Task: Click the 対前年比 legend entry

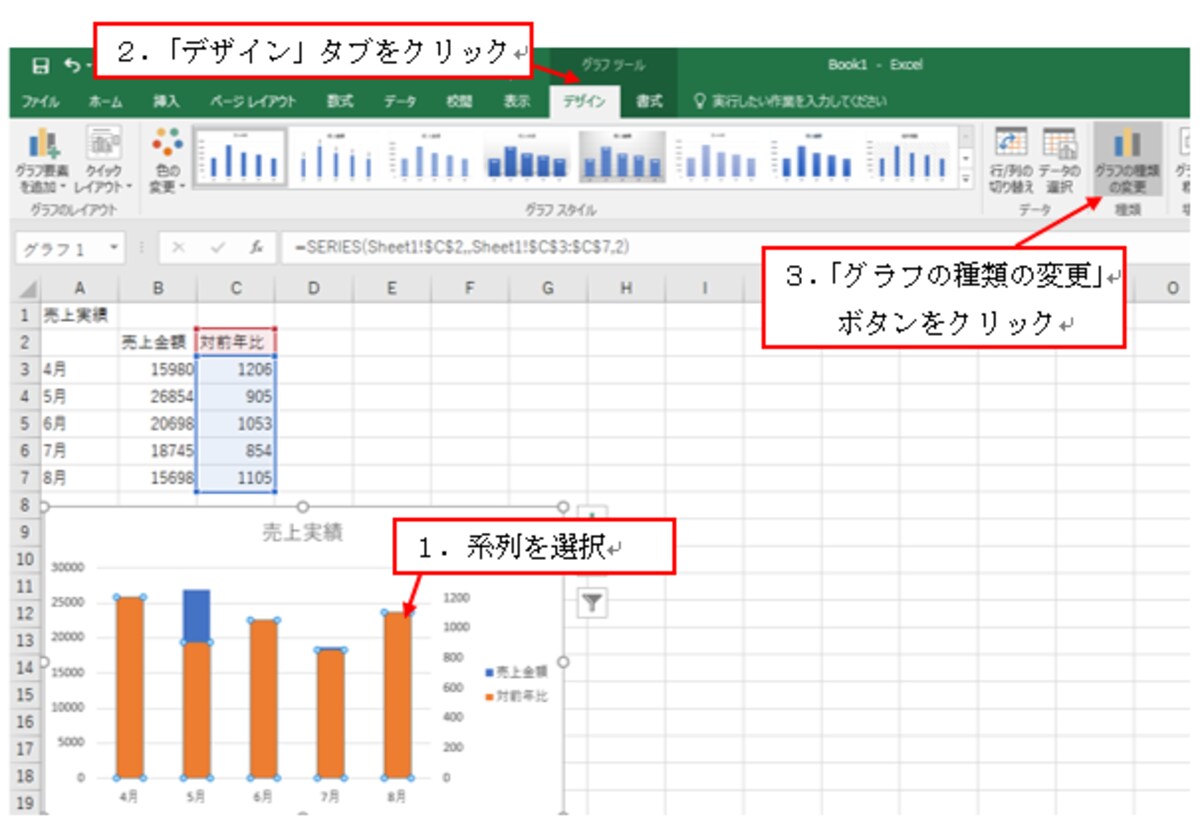Action: click(517, 696)
